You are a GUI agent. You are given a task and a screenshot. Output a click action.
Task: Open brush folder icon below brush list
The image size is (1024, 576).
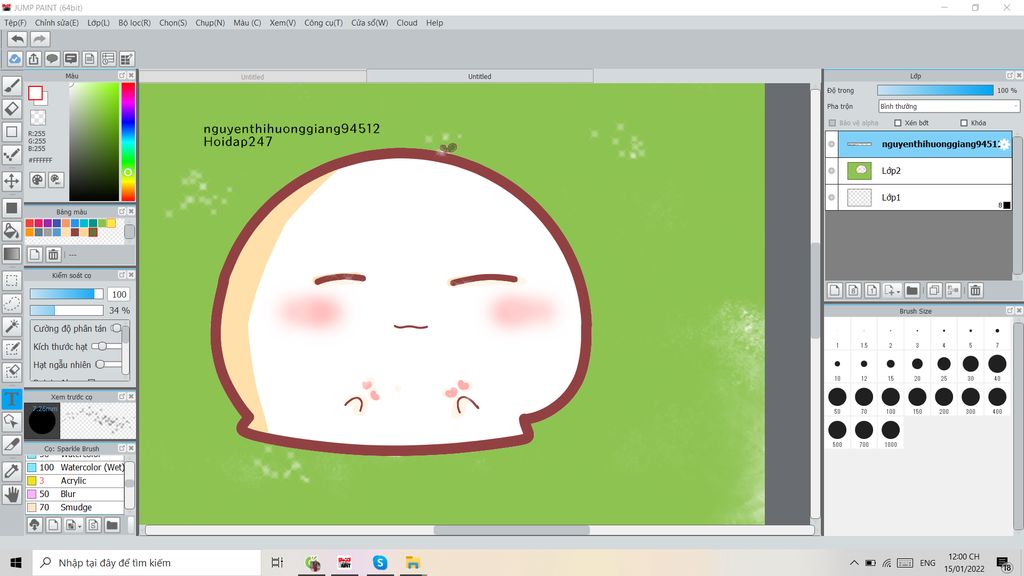112,525
